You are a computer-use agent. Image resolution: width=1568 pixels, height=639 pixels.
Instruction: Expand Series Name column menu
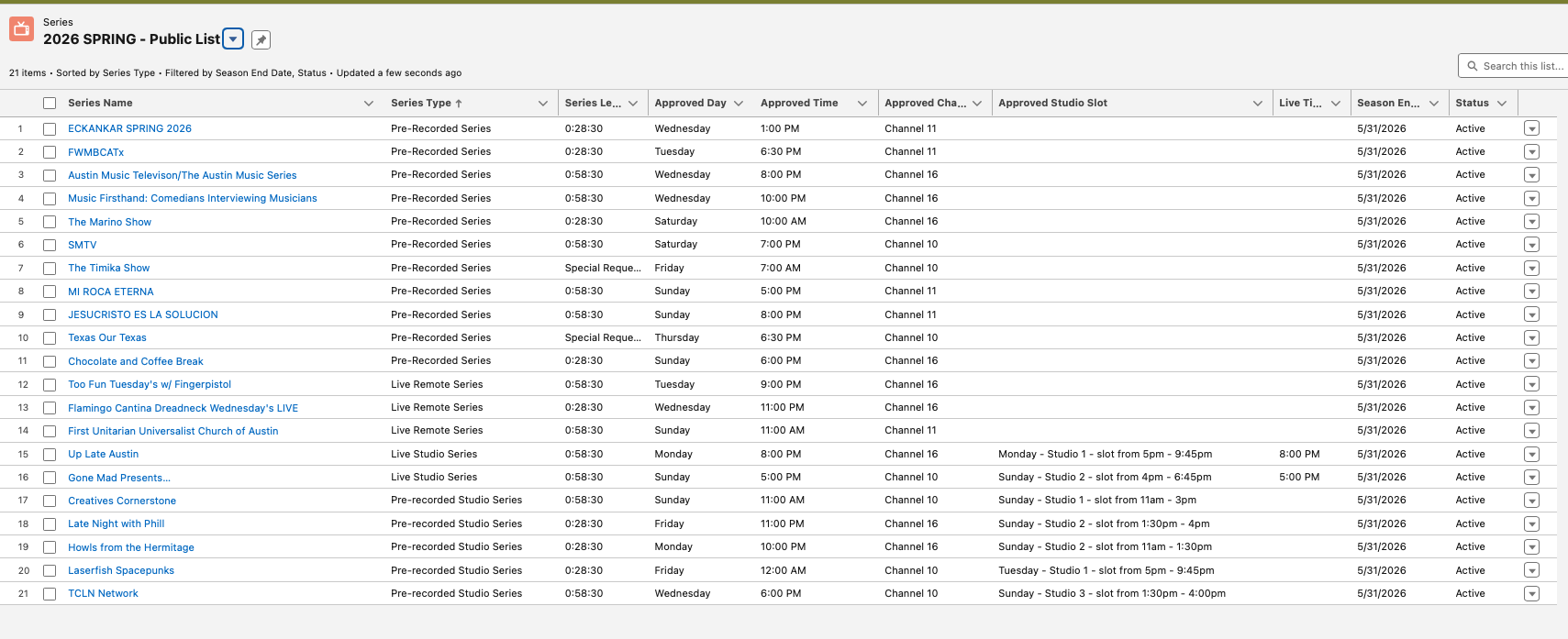369,104
